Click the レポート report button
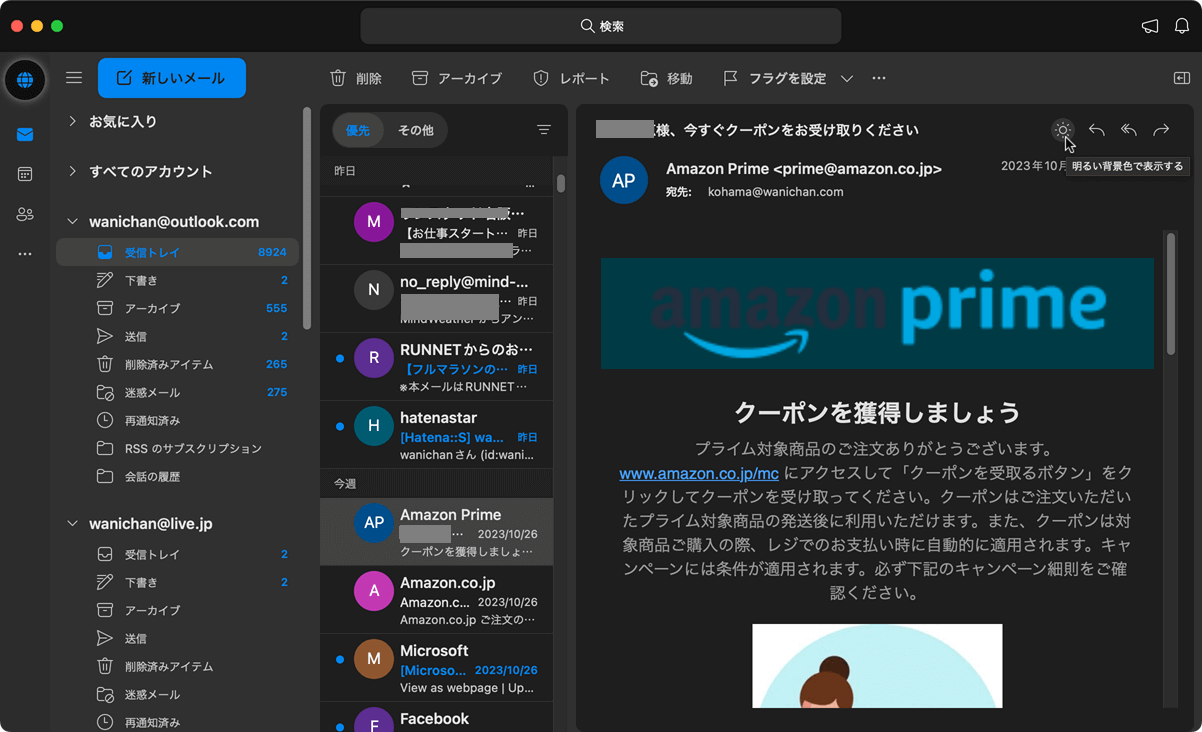Image resolution: width=1202 pixels, height=732 pixels. coord(571,78)
